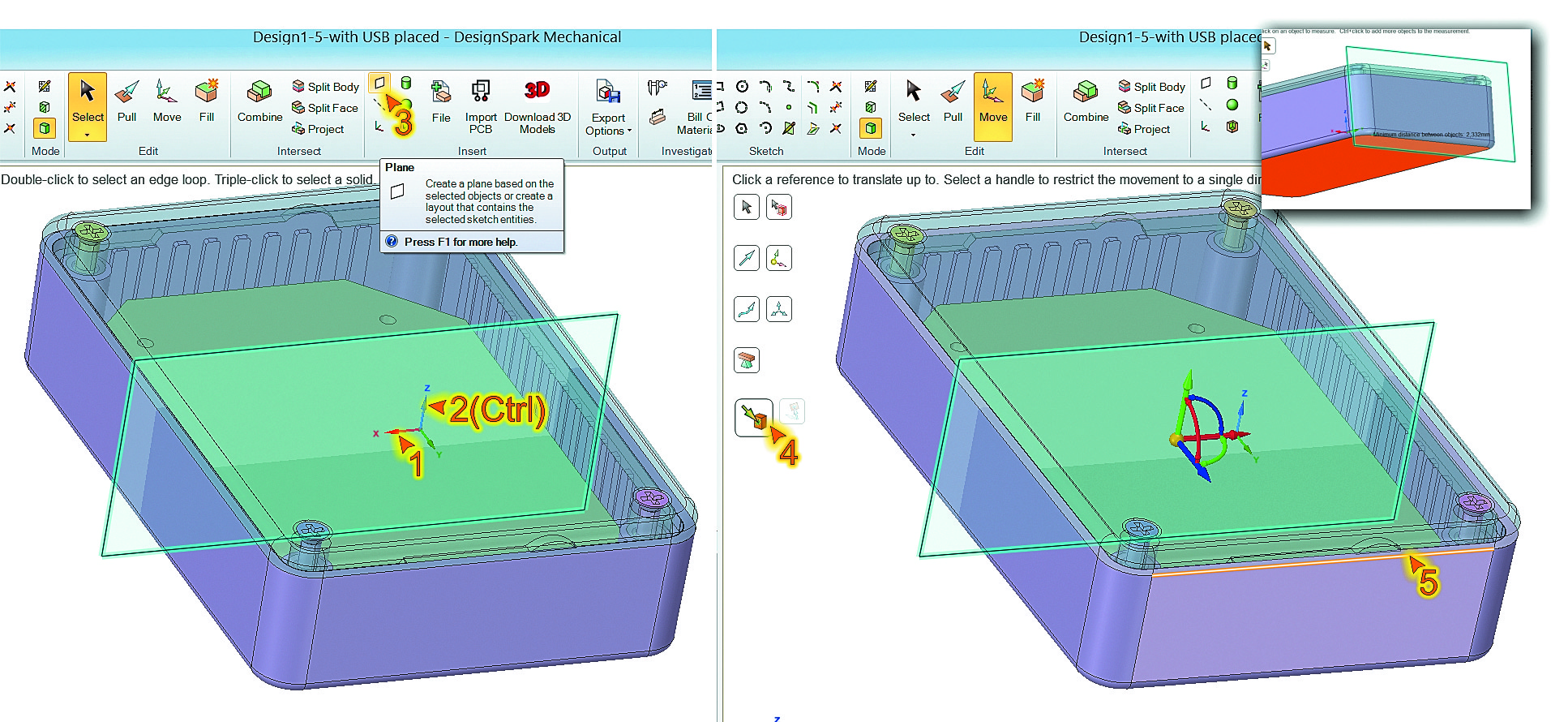Switch to Sketch Mode in the right window
The width and height of the screenshot is (1568, 722).
pos(871,86)
